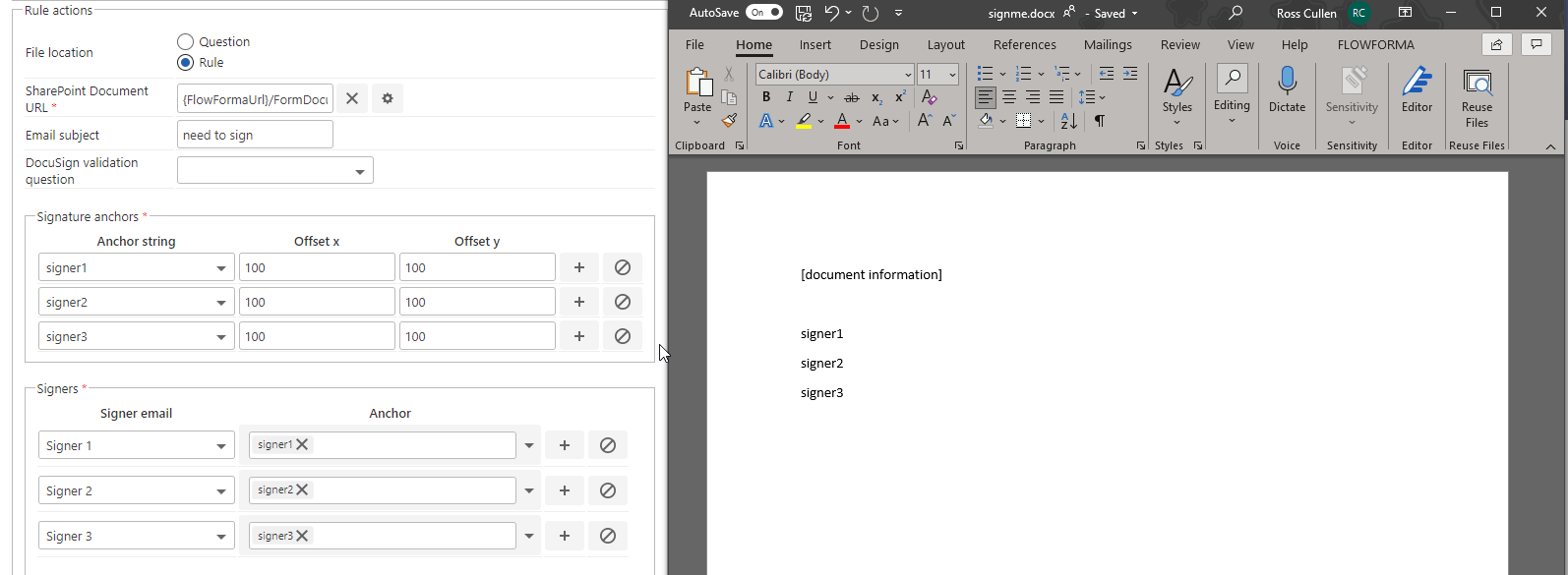Image resolution: width=1568 pixels, height=575 pixels.
Task: Undo the last action
Action: 832,13
